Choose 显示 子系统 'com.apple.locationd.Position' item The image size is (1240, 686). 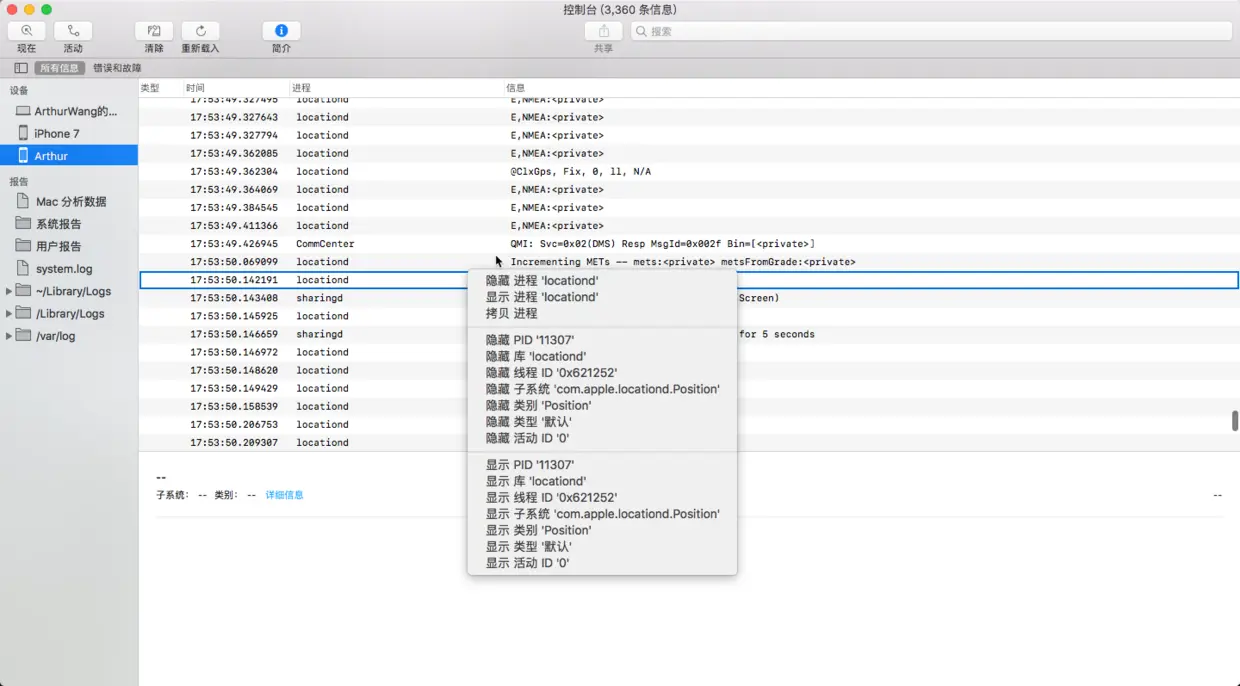(602, 514)
